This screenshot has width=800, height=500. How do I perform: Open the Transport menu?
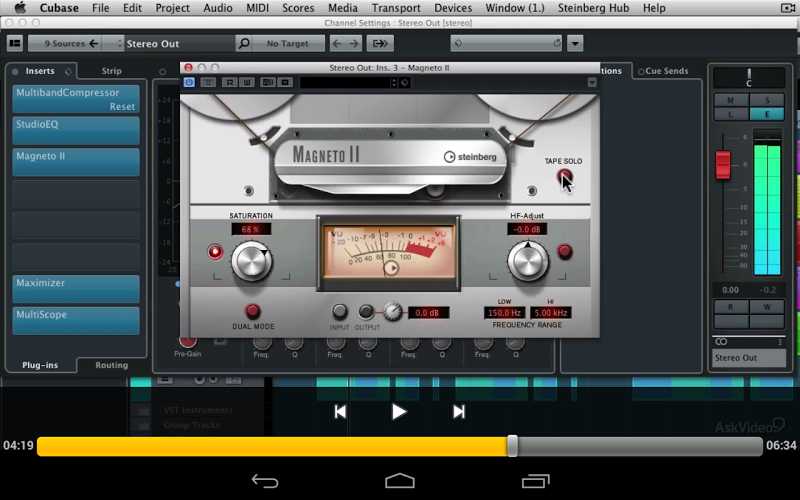[x=396, y=8]
